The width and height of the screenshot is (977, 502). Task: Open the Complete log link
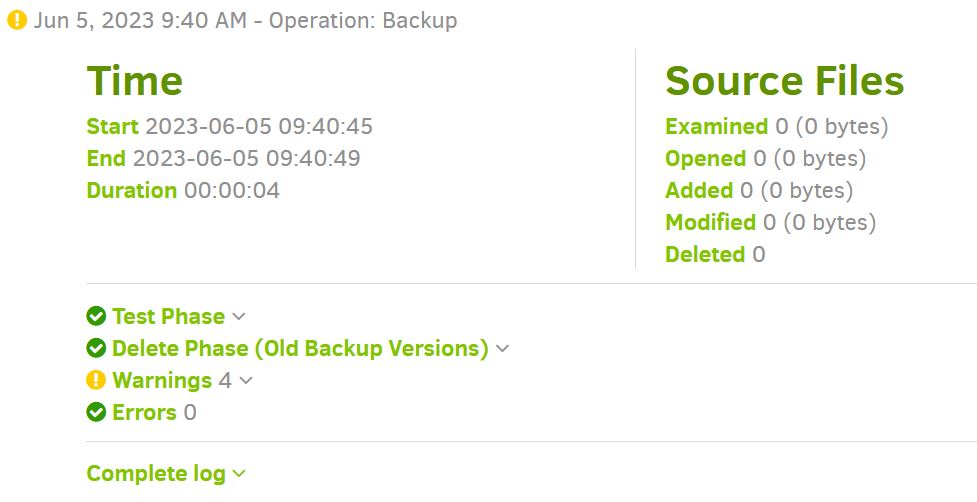coord(156,474)
